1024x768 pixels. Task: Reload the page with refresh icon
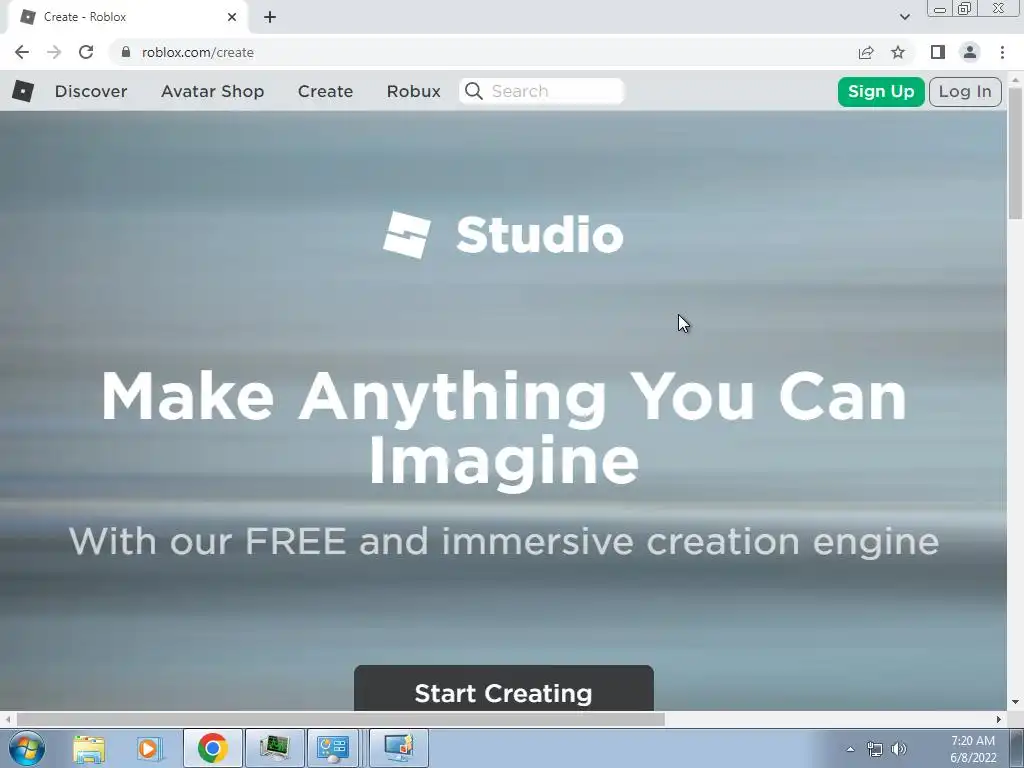(86, 52)
